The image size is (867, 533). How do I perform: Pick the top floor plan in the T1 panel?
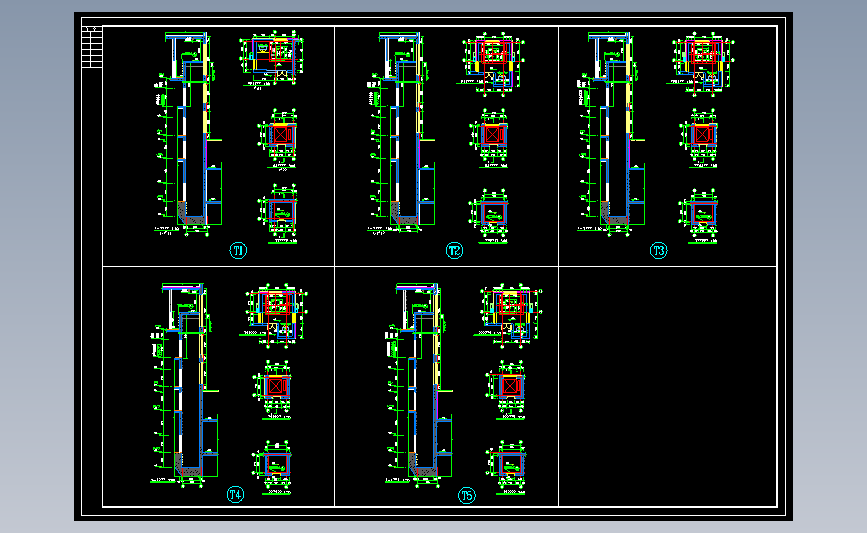[271, 59]
